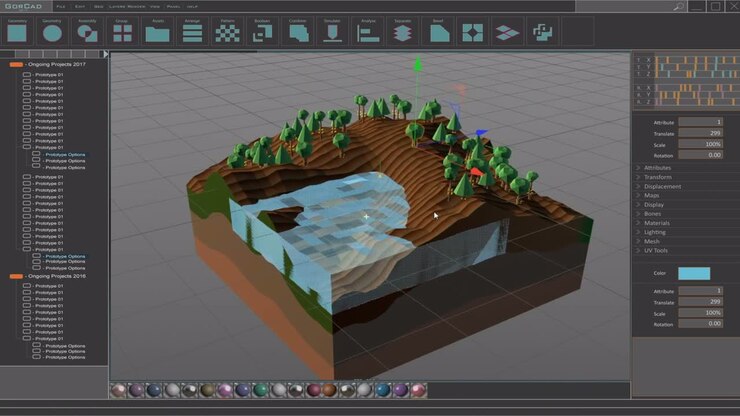Image resolution: width=740 pixels, height=416 pixels.
Task: Click the red X-axis gizmo arrow
Action: point(477,171)
